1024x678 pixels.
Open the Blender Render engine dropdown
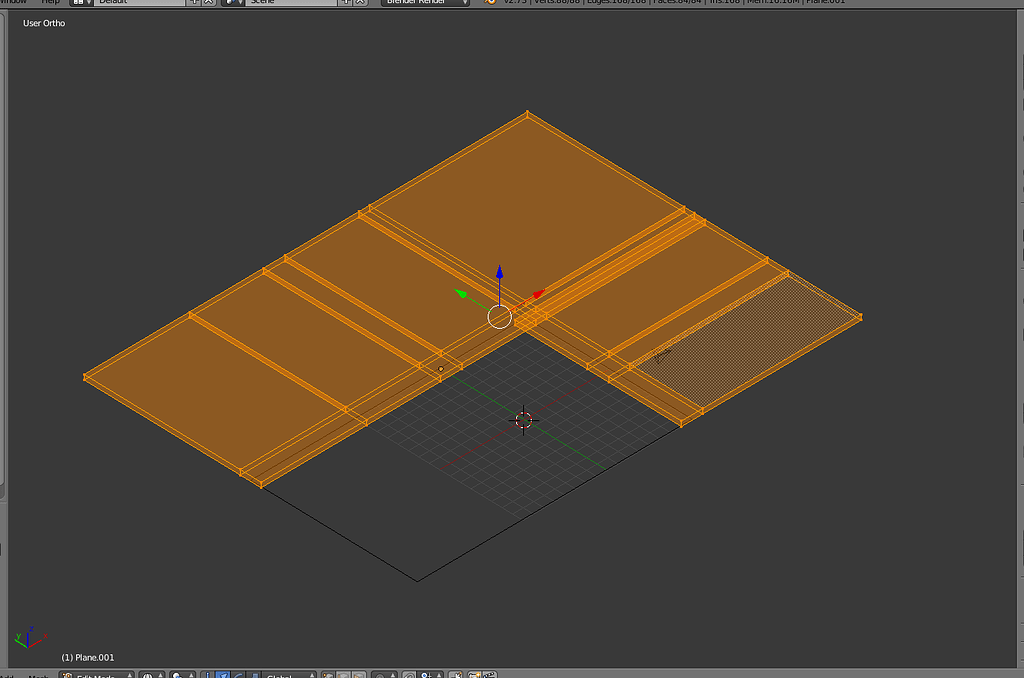pyautogui.click(x=425, y=3)
